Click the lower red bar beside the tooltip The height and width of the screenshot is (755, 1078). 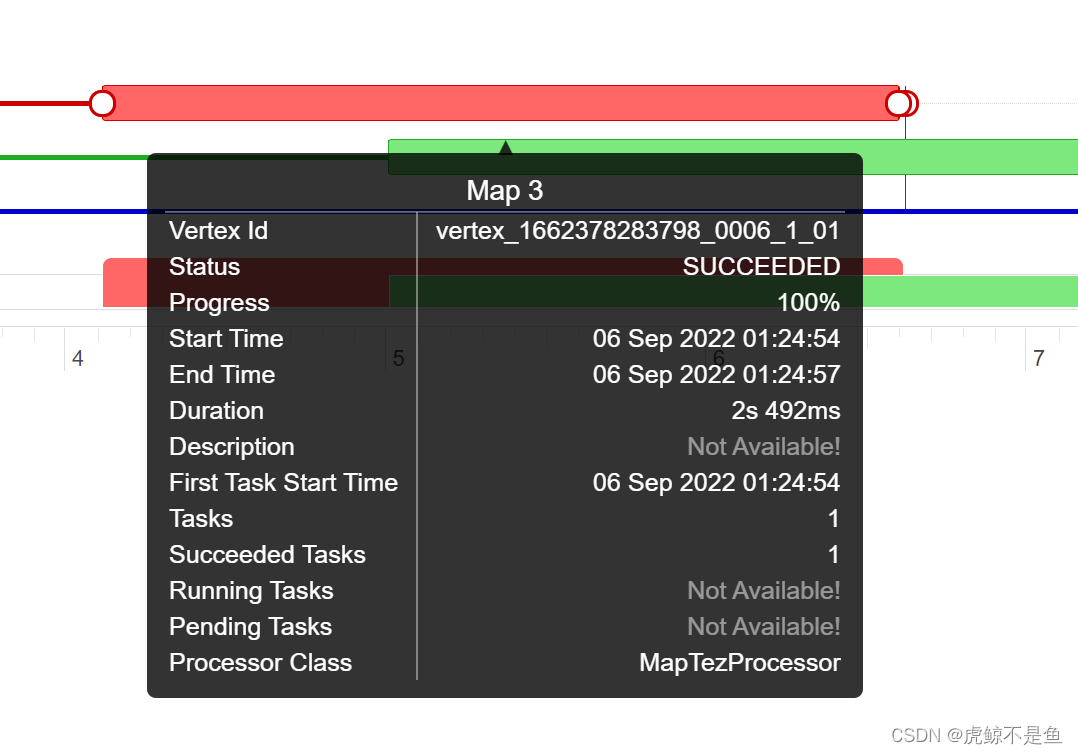click(125, 282)
